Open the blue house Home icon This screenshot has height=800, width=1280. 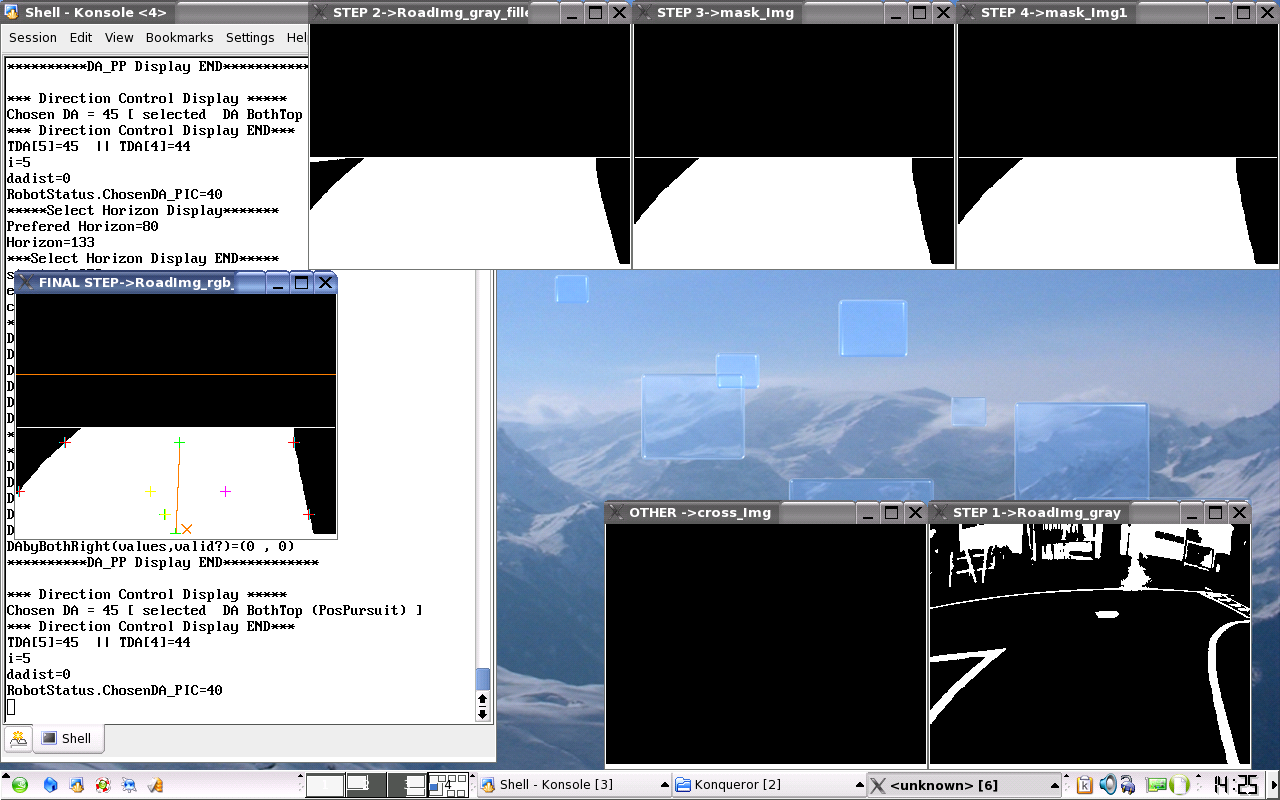(51, 785)
